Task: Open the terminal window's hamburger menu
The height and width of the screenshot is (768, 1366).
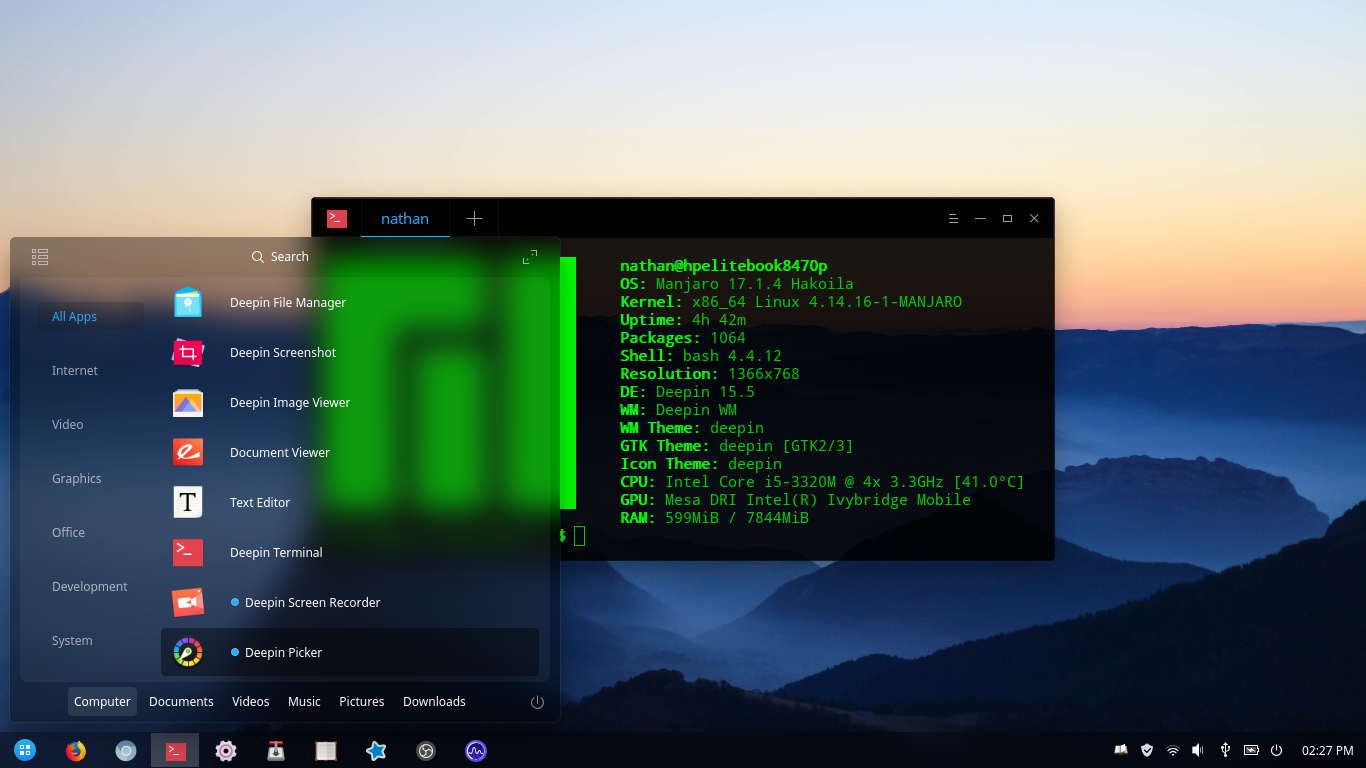Action: pyautogui.click(x=953, y=219)
